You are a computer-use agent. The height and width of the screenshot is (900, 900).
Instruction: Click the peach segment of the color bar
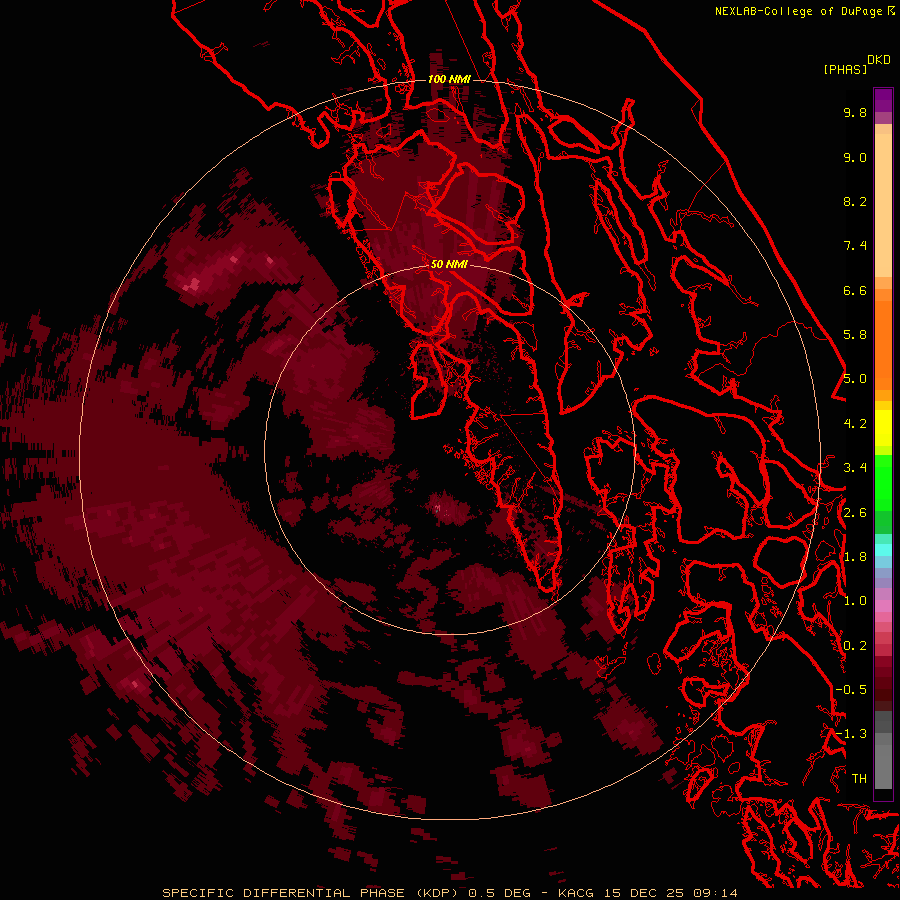coord(883,205)
